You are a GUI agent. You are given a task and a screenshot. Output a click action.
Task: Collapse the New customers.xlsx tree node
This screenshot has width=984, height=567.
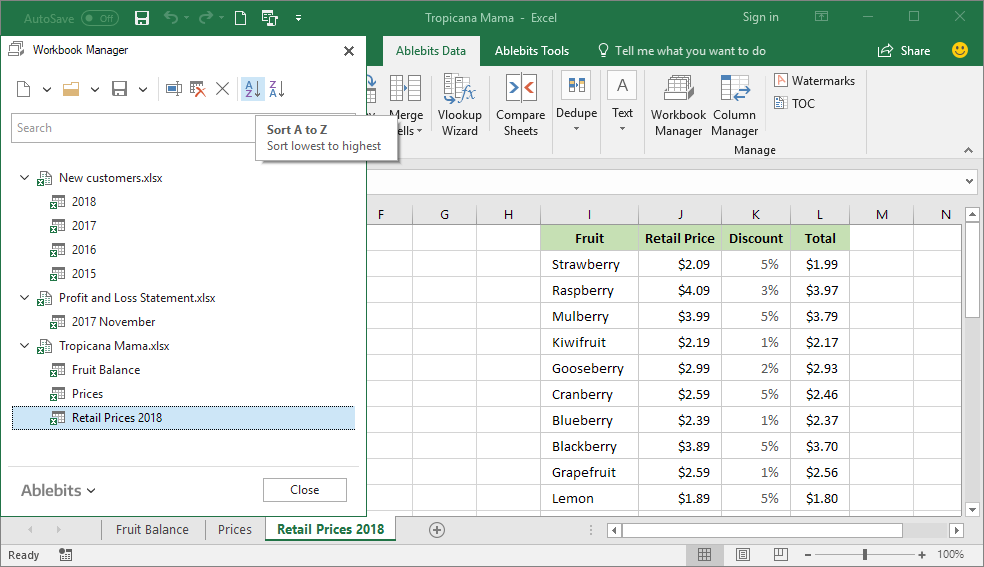click(24, 178)
